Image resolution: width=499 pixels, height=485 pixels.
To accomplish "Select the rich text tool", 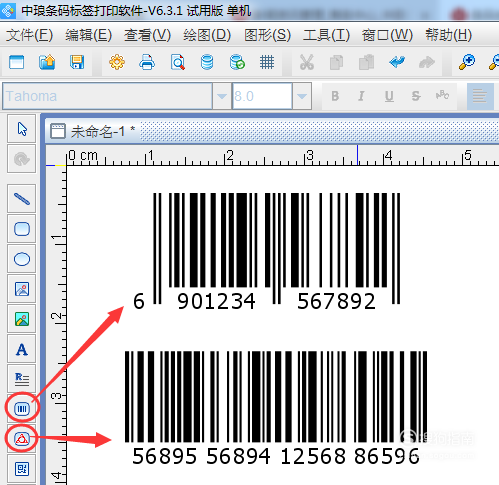I will (22, 379).
